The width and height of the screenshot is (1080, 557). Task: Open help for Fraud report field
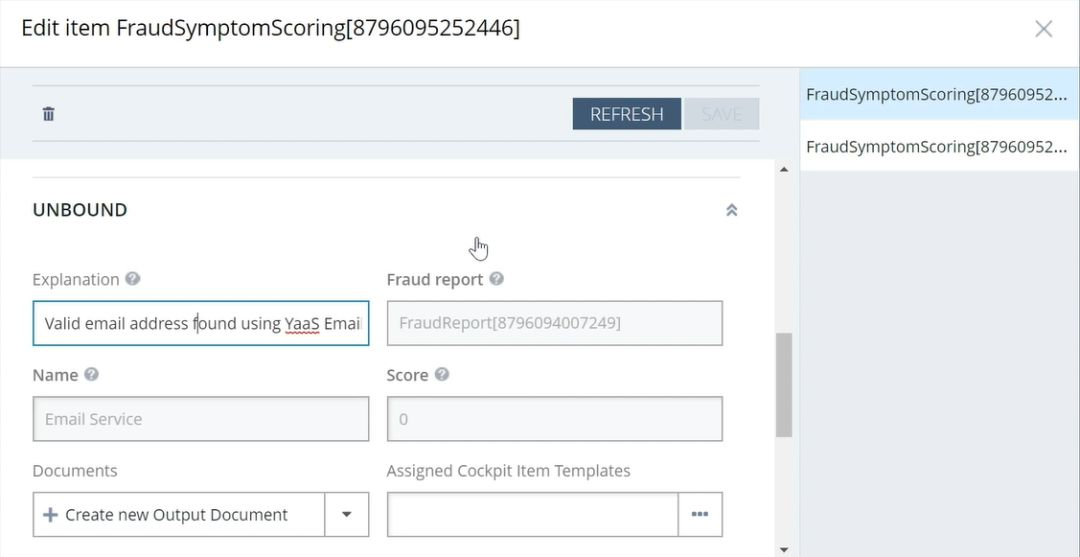(x=496, y=279)
